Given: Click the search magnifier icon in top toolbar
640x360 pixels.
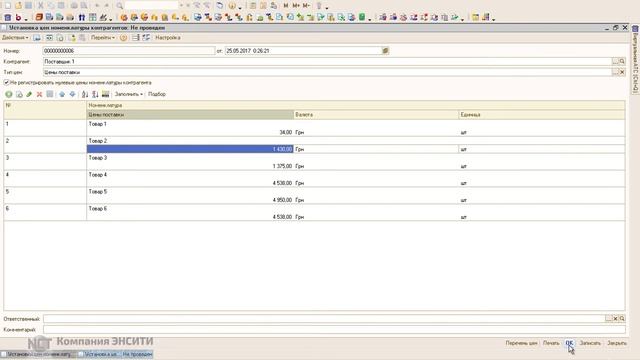Looking at the screenshot, I should point(120,6).
